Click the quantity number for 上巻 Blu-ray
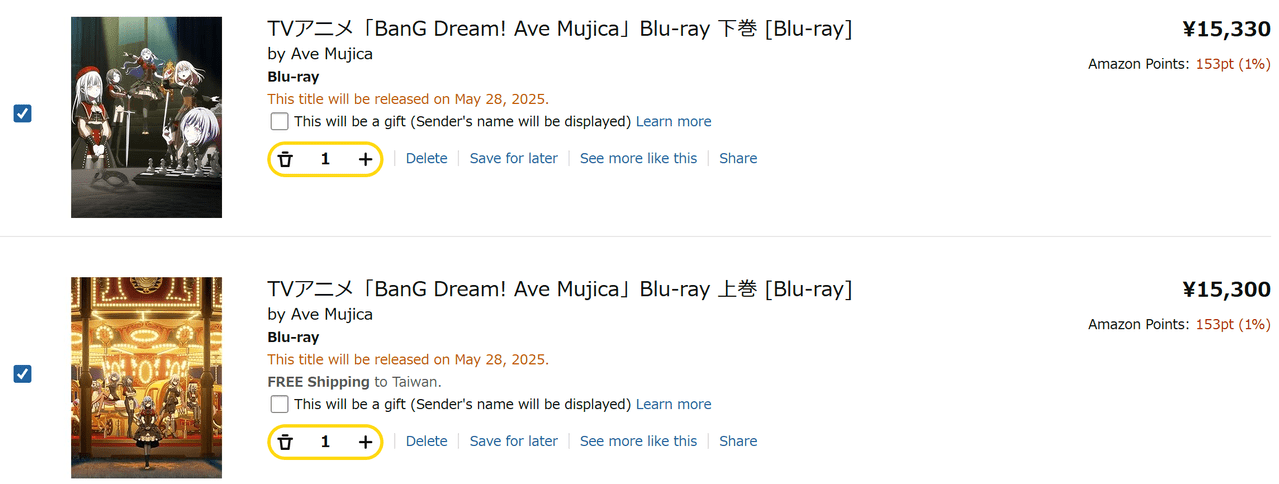This screenshot has height=484, width=1279. tap(325, 442)
